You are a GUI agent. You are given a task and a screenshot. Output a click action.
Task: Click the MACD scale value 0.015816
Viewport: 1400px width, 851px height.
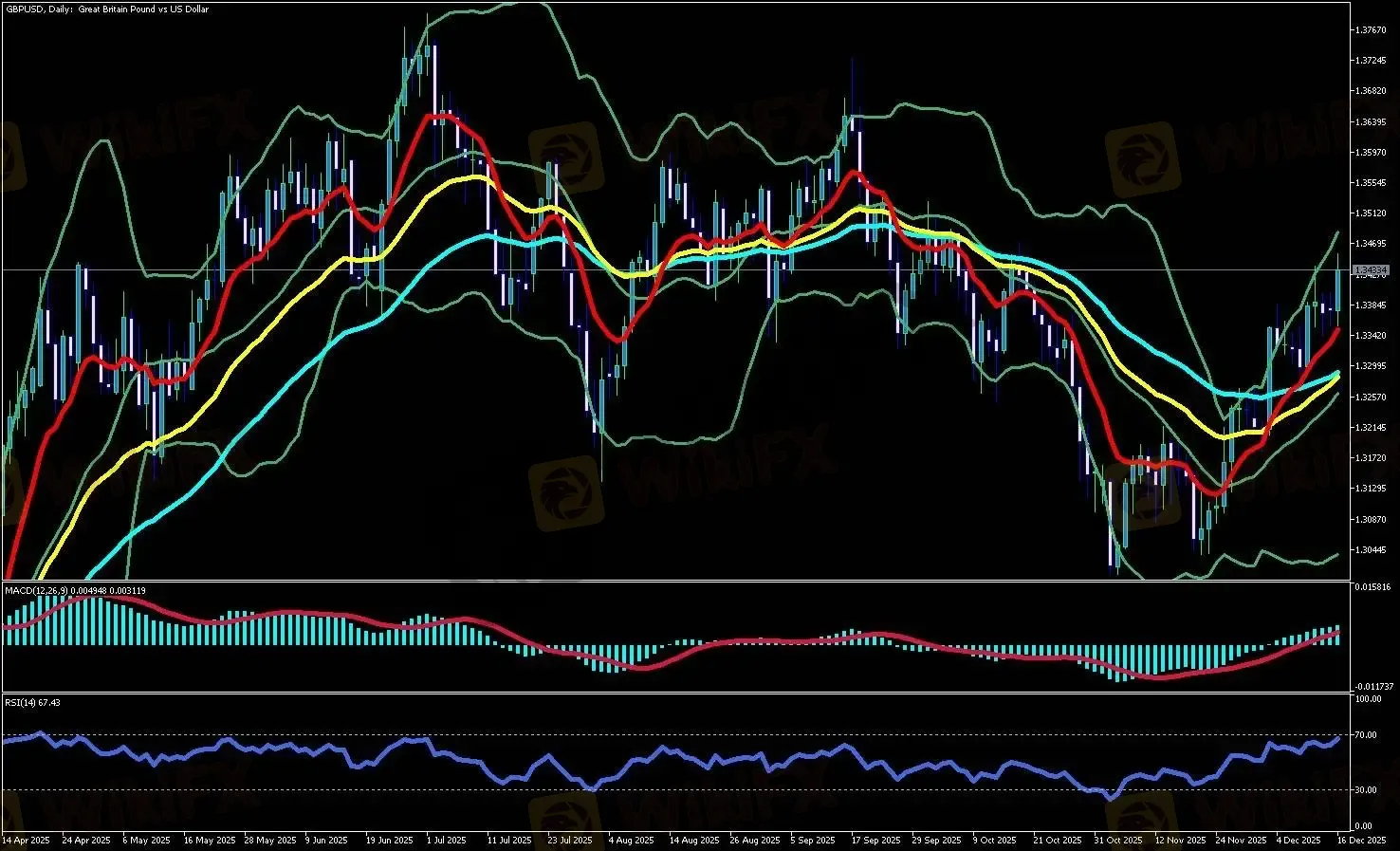coord(1373,587)
